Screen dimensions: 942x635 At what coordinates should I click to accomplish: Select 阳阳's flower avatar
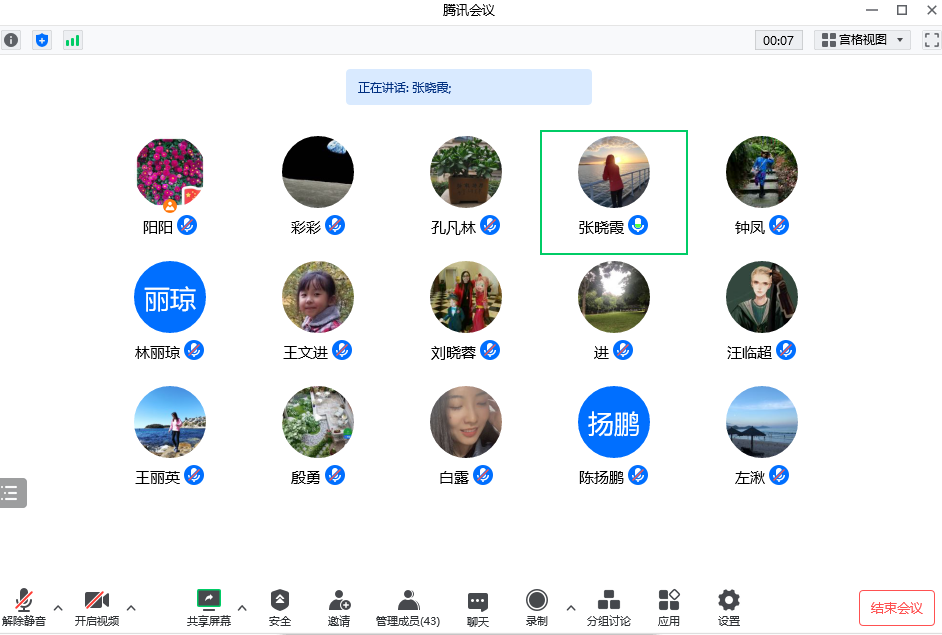[x=170, y=172]
